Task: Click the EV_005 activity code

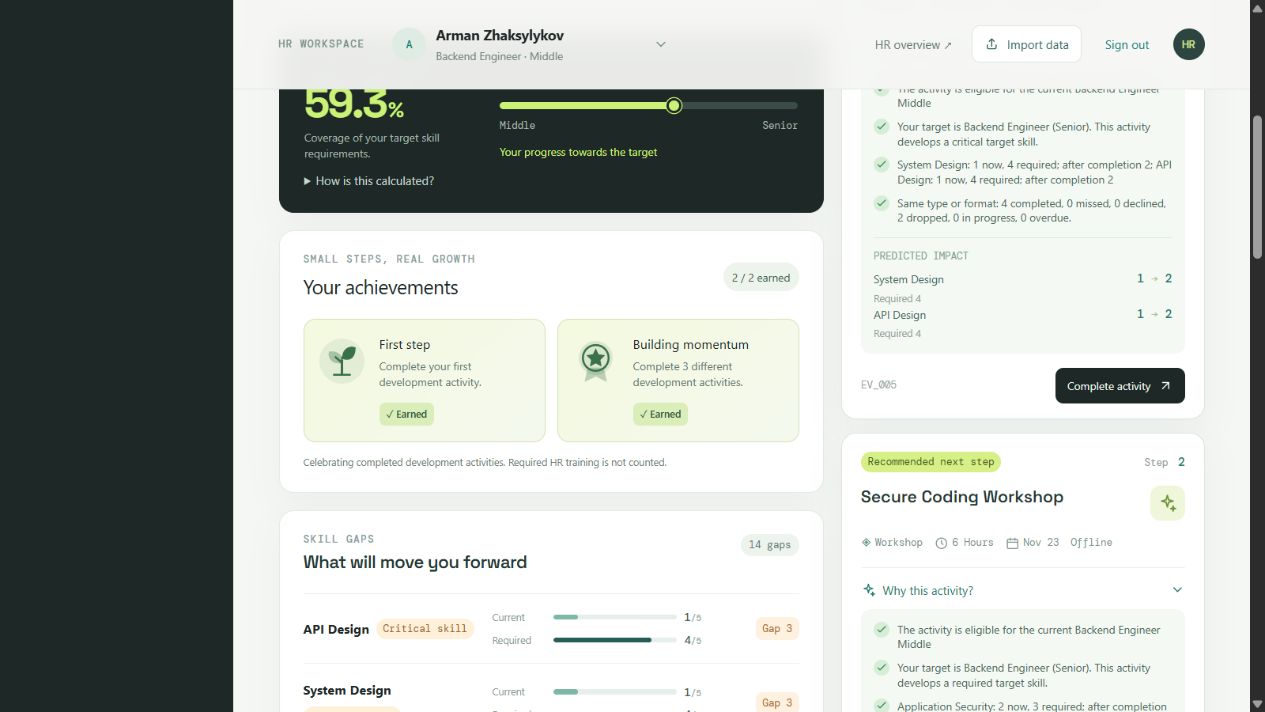Action: click(879, 385)
